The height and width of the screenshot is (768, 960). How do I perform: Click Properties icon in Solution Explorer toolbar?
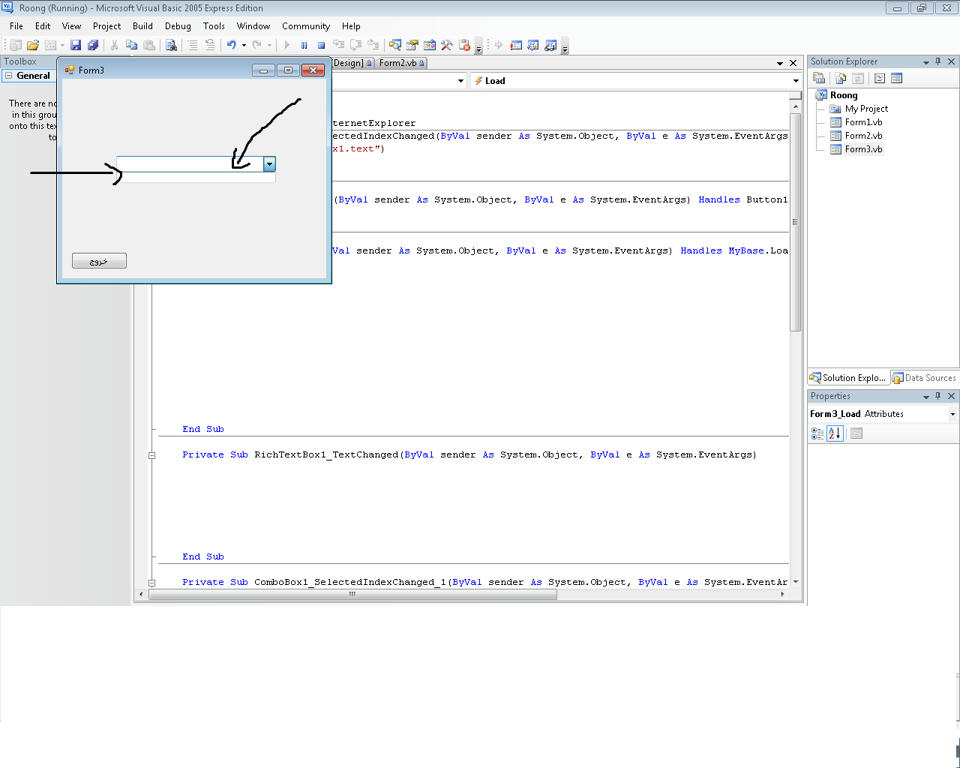point(819,78)
